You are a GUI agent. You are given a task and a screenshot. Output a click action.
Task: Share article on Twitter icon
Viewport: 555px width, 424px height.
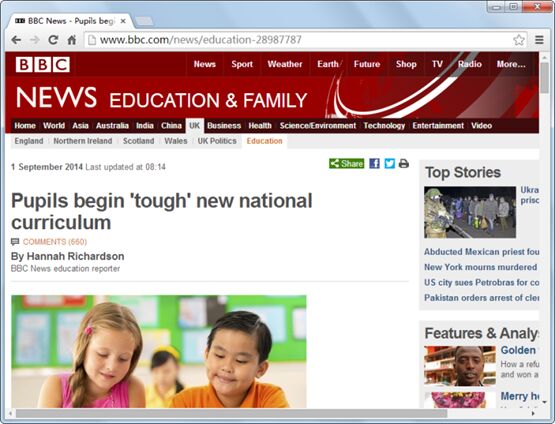(389, 164)
